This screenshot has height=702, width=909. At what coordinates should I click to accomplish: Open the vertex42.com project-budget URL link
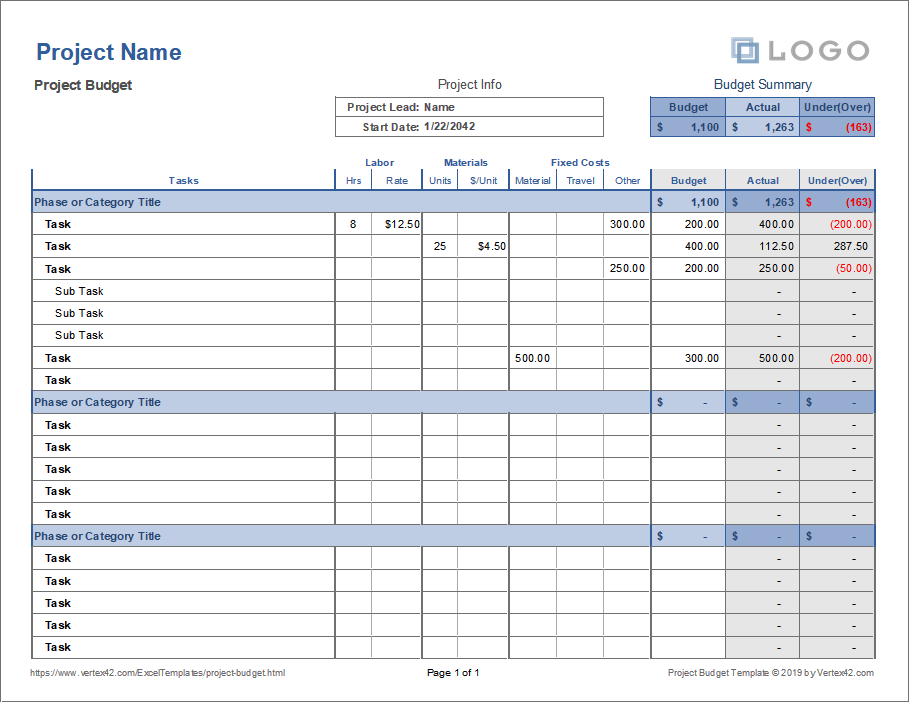pyautogui.click(x=157, y=673)
